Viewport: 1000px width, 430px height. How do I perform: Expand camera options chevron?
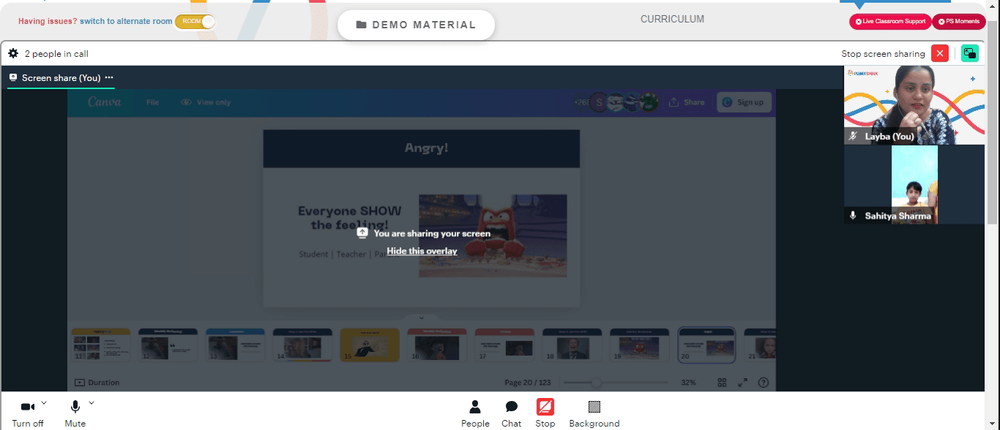pos(44,403)
